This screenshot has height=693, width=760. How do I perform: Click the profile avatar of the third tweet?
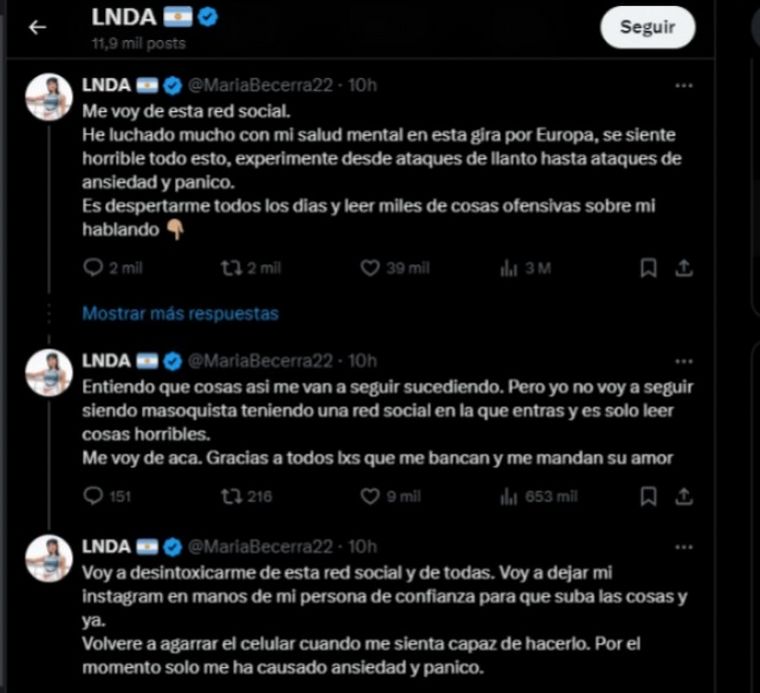click(49, 559)
